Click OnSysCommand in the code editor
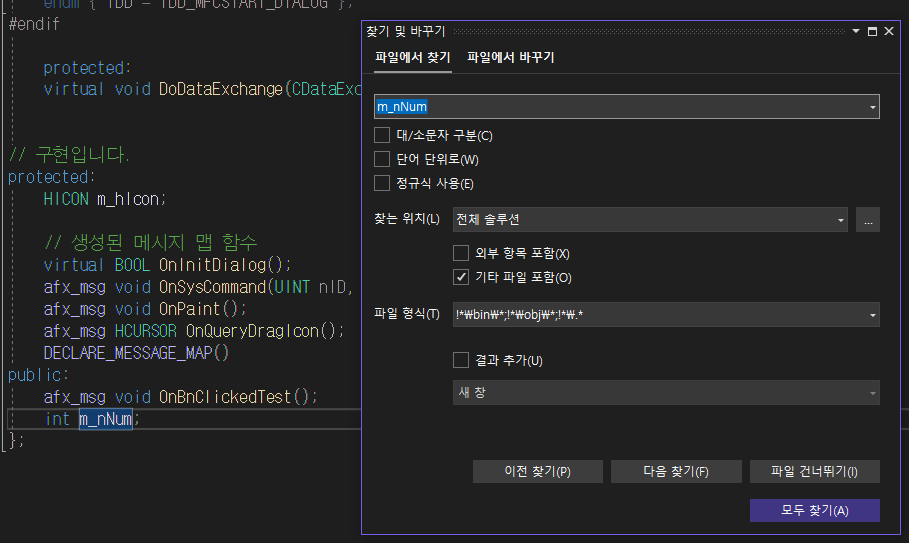This screenshot has height=543, width=909. click(x=212, y=287)
